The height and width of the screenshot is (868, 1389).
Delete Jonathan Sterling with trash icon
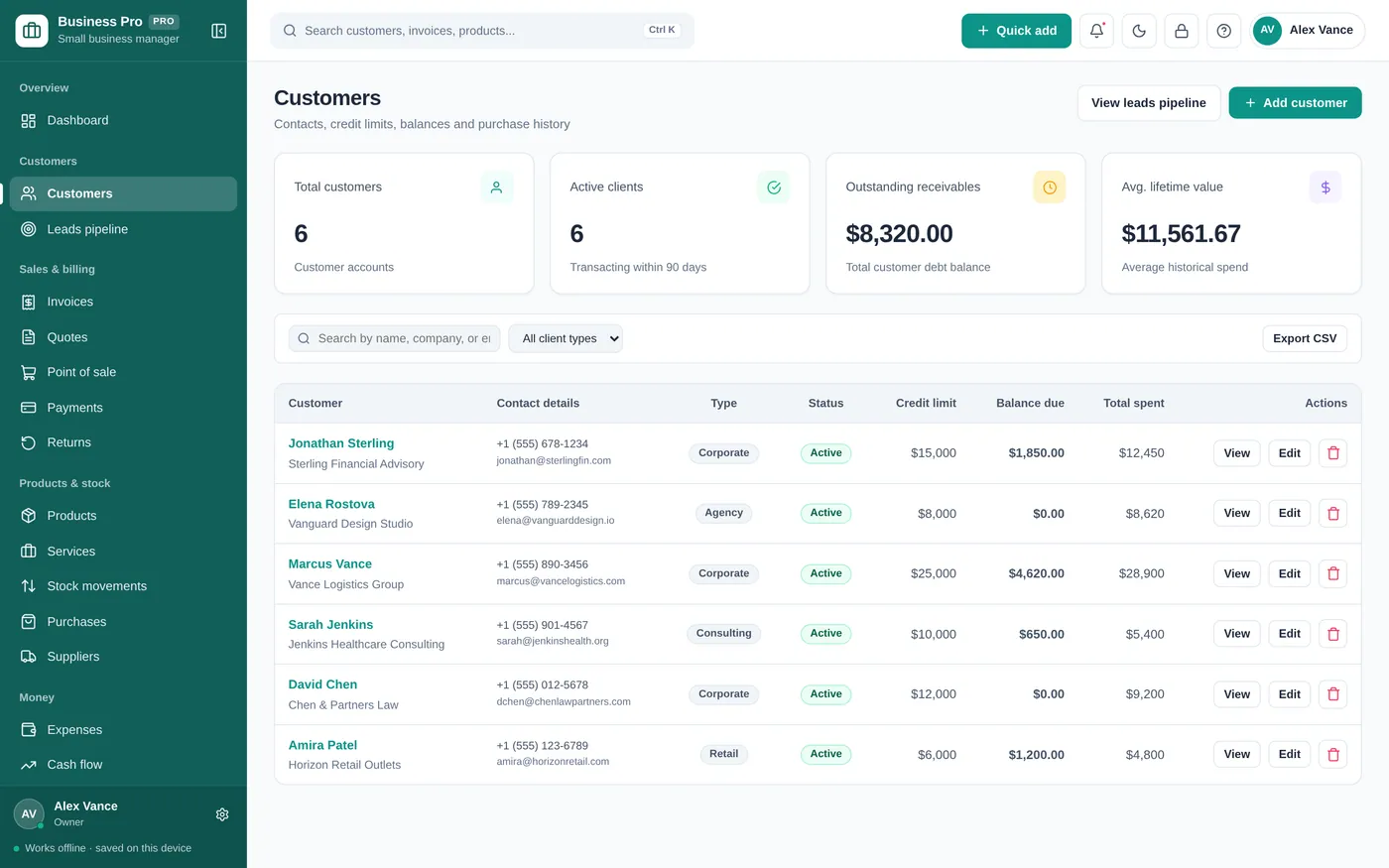pyautogui.click(x=1333, y=453)
